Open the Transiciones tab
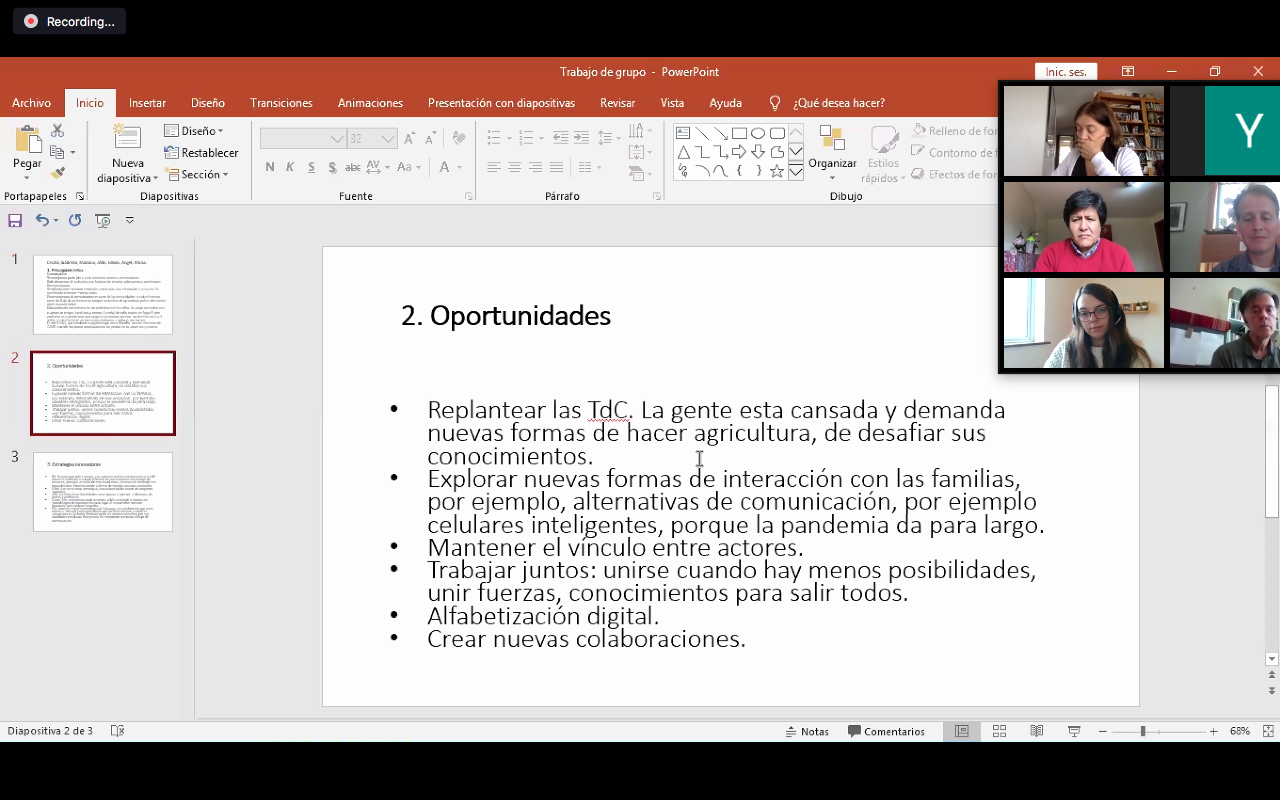Screen dimensions: 1280x800 281,103
